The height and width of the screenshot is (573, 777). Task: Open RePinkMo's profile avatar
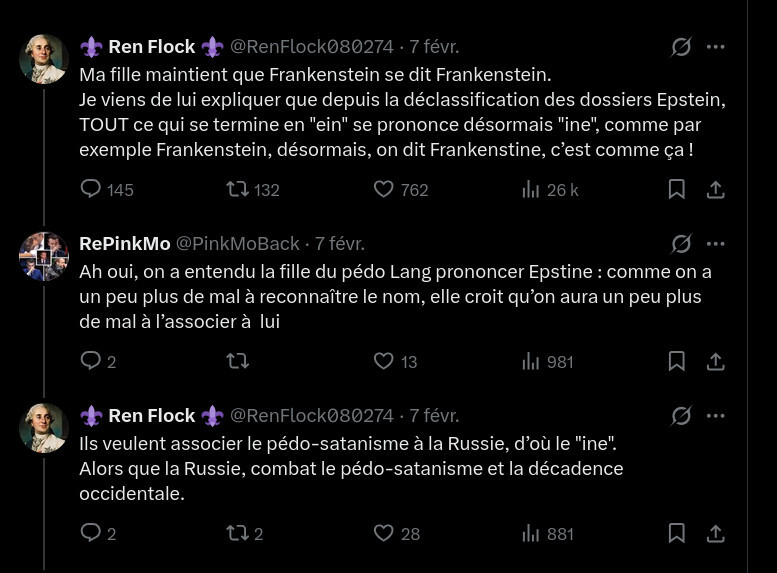click(44, 256)
